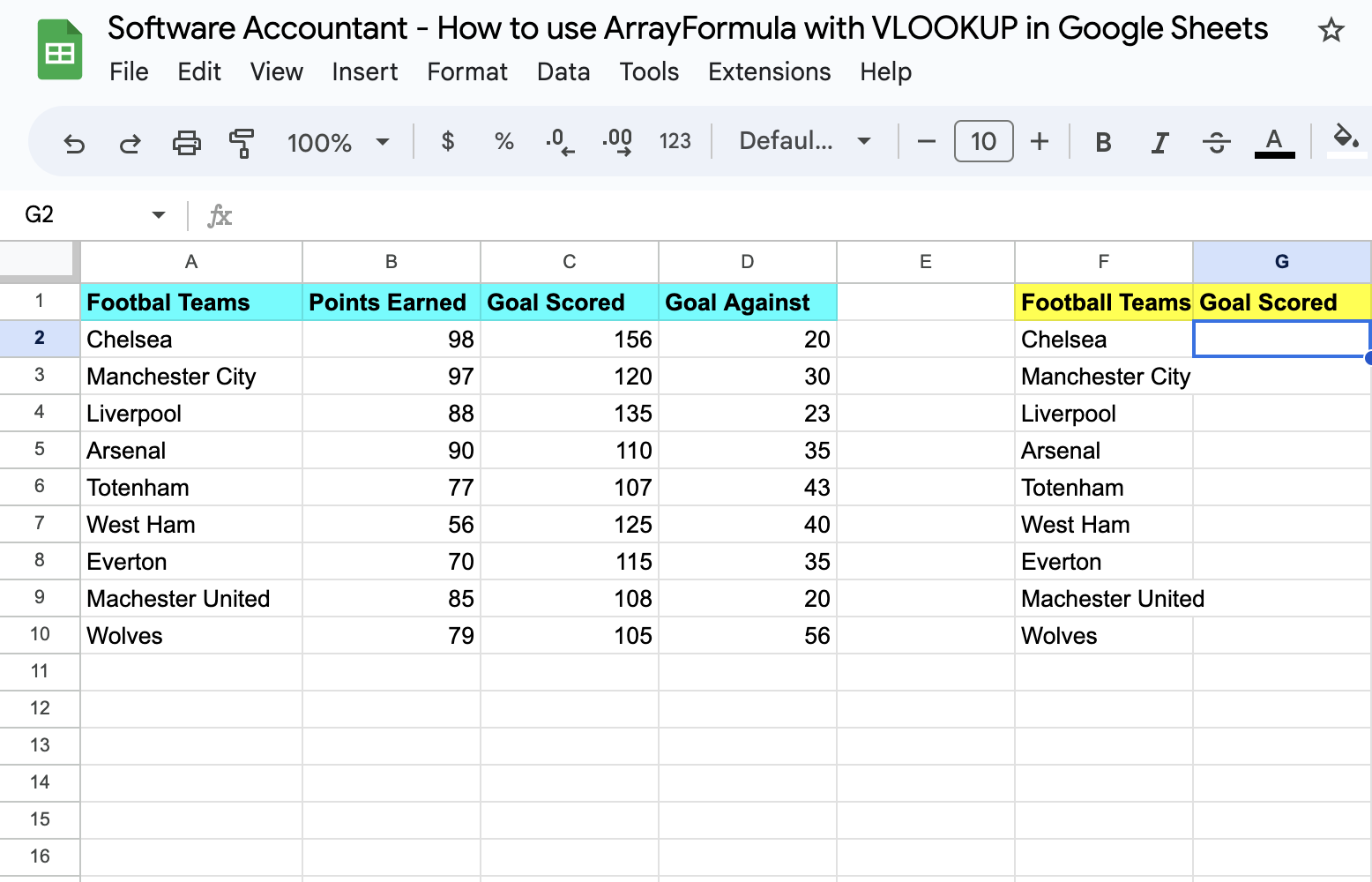1372x882 pixels.
Task: Select the Goal Scored cell in column G
Action: click(1282, 302)
